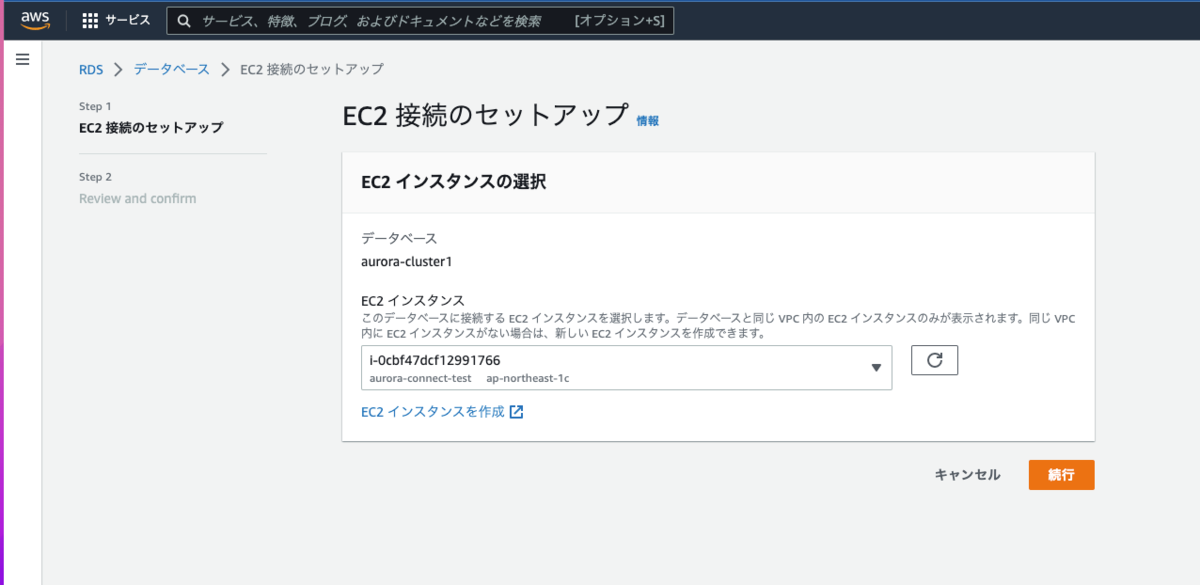Click the aurora-connect-test instance label
This screenshot has height=585, width=1200.
point(420,379)
